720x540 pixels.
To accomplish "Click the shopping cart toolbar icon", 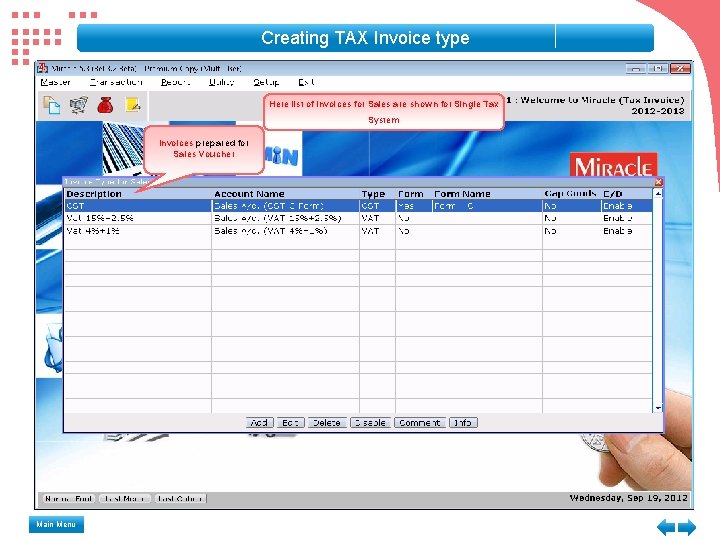I will (79, 105).
